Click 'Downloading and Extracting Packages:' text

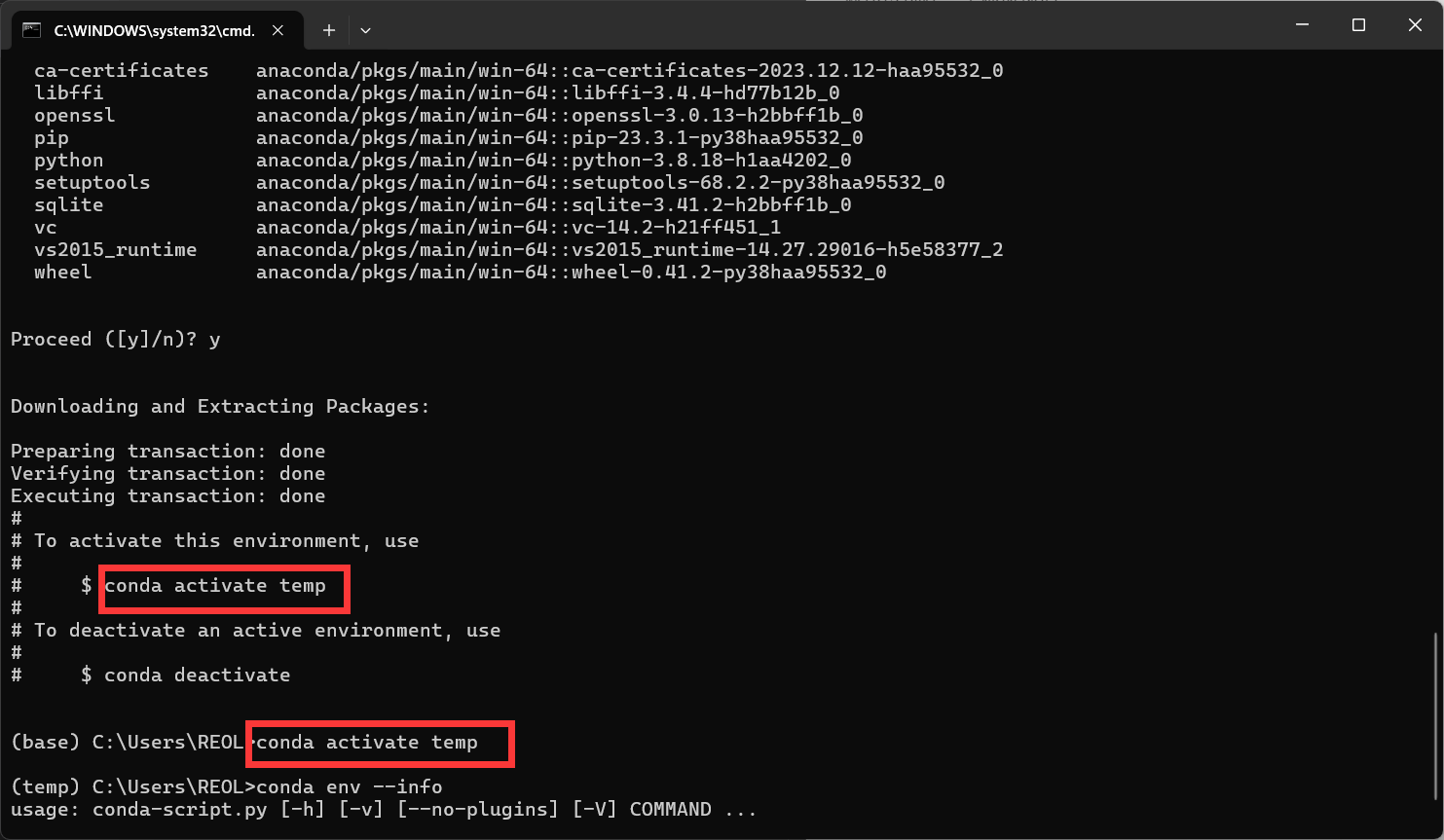(220, 407)
